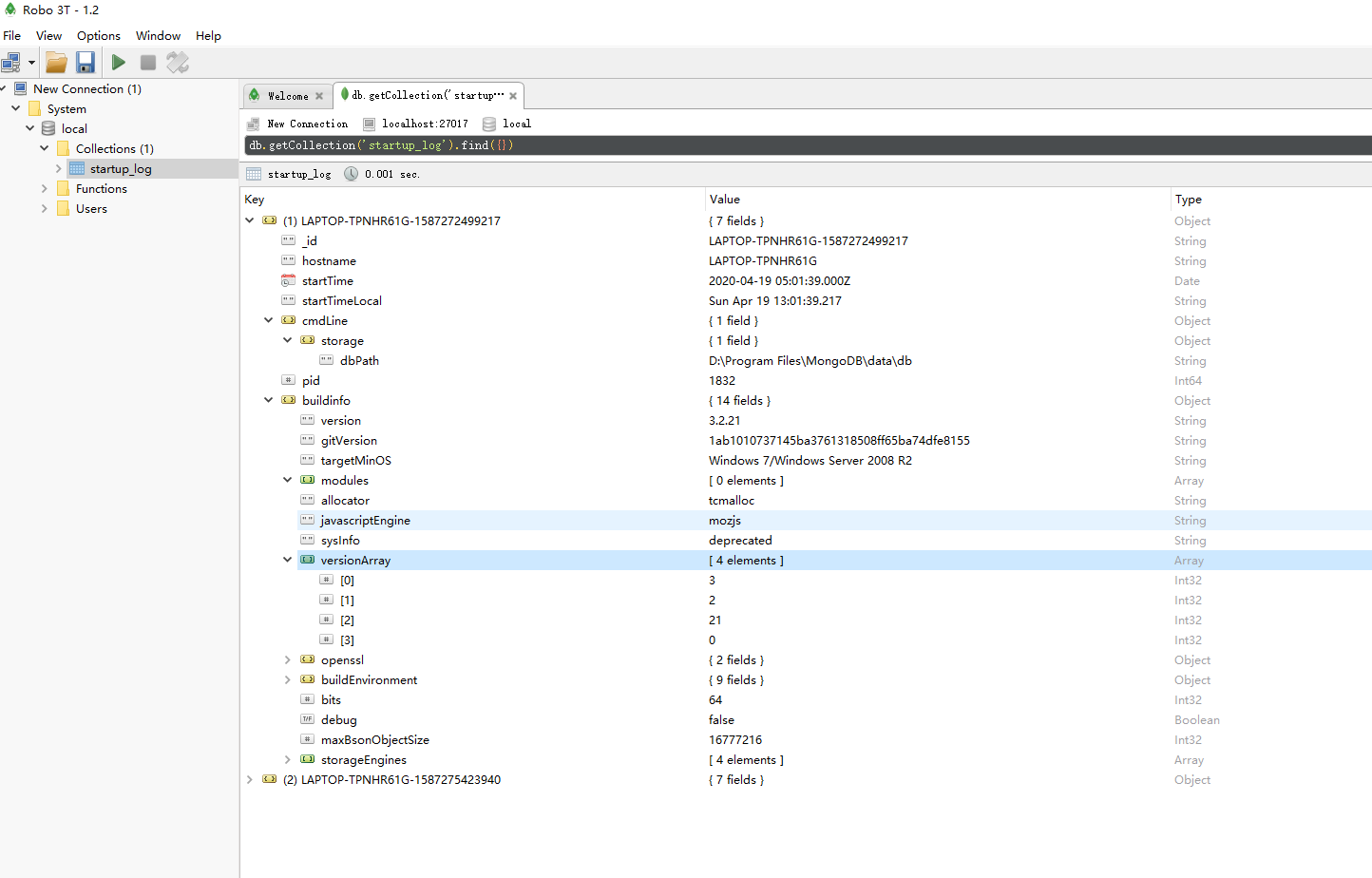Select startup_log collection in tree
The height and width of the screenshot is (878, 1372).
[121, 169]
